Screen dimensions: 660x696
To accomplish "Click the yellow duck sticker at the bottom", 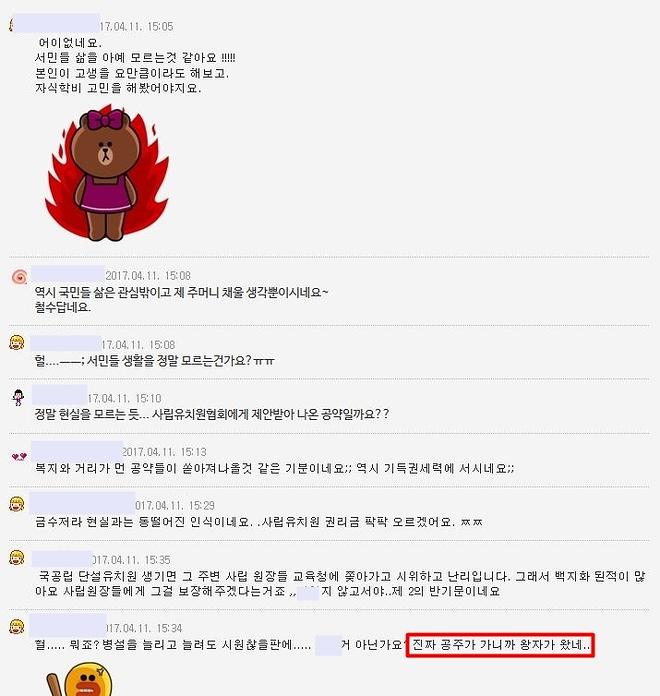I will [81, 679].
